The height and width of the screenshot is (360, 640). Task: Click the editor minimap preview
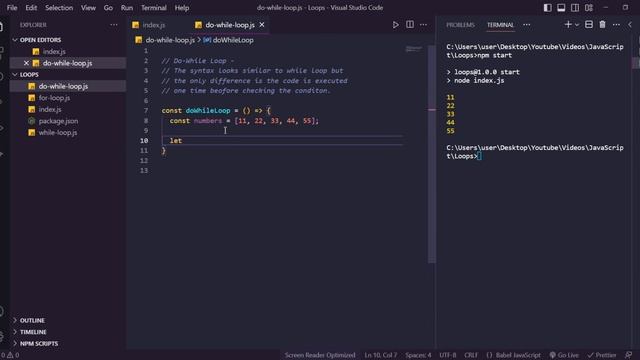point(413,49)
